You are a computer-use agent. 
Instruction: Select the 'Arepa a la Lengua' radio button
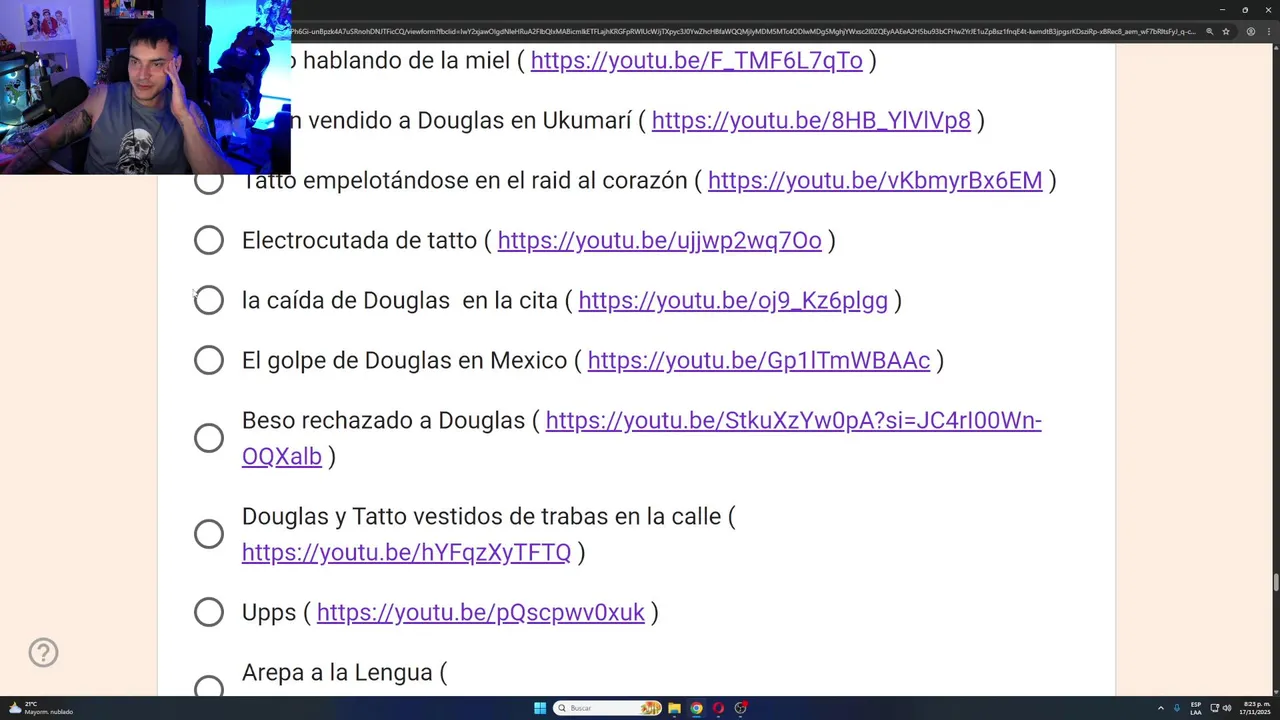[209, 687]
